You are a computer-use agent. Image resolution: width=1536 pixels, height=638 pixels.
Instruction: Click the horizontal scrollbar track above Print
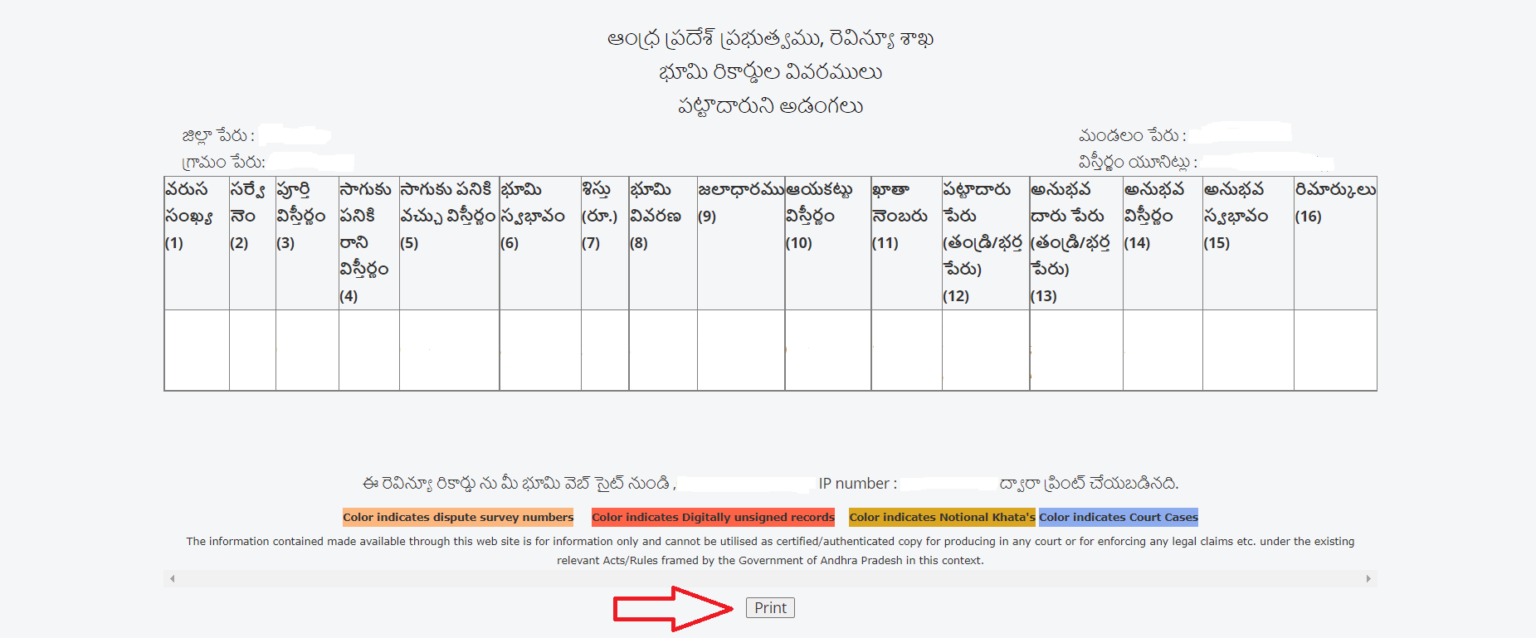(x=770, y=578)
